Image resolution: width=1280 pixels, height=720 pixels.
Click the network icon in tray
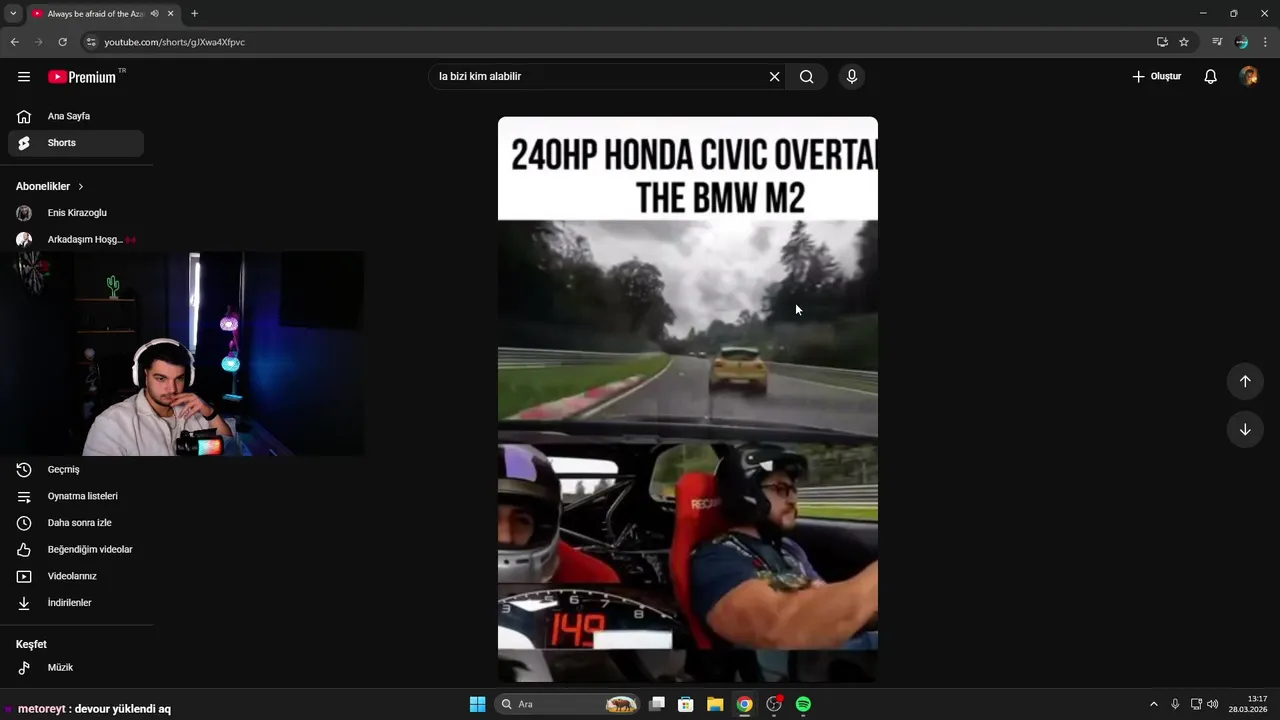click(x=1196, y=704)
